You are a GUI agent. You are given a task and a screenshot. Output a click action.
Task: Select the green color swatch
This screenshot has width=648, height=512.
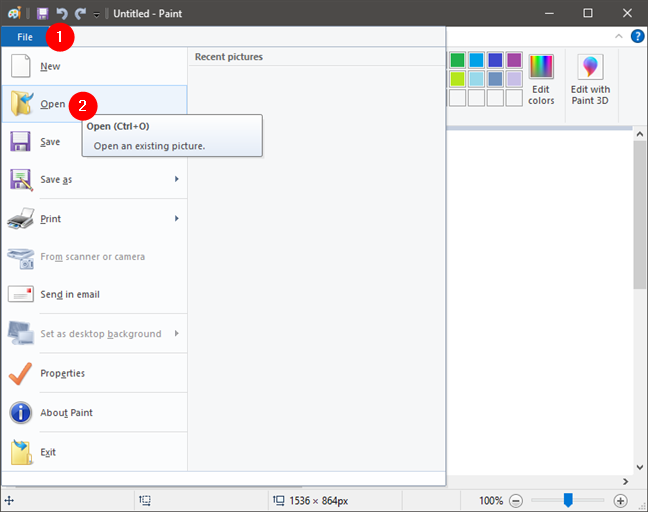click(457, 60)
